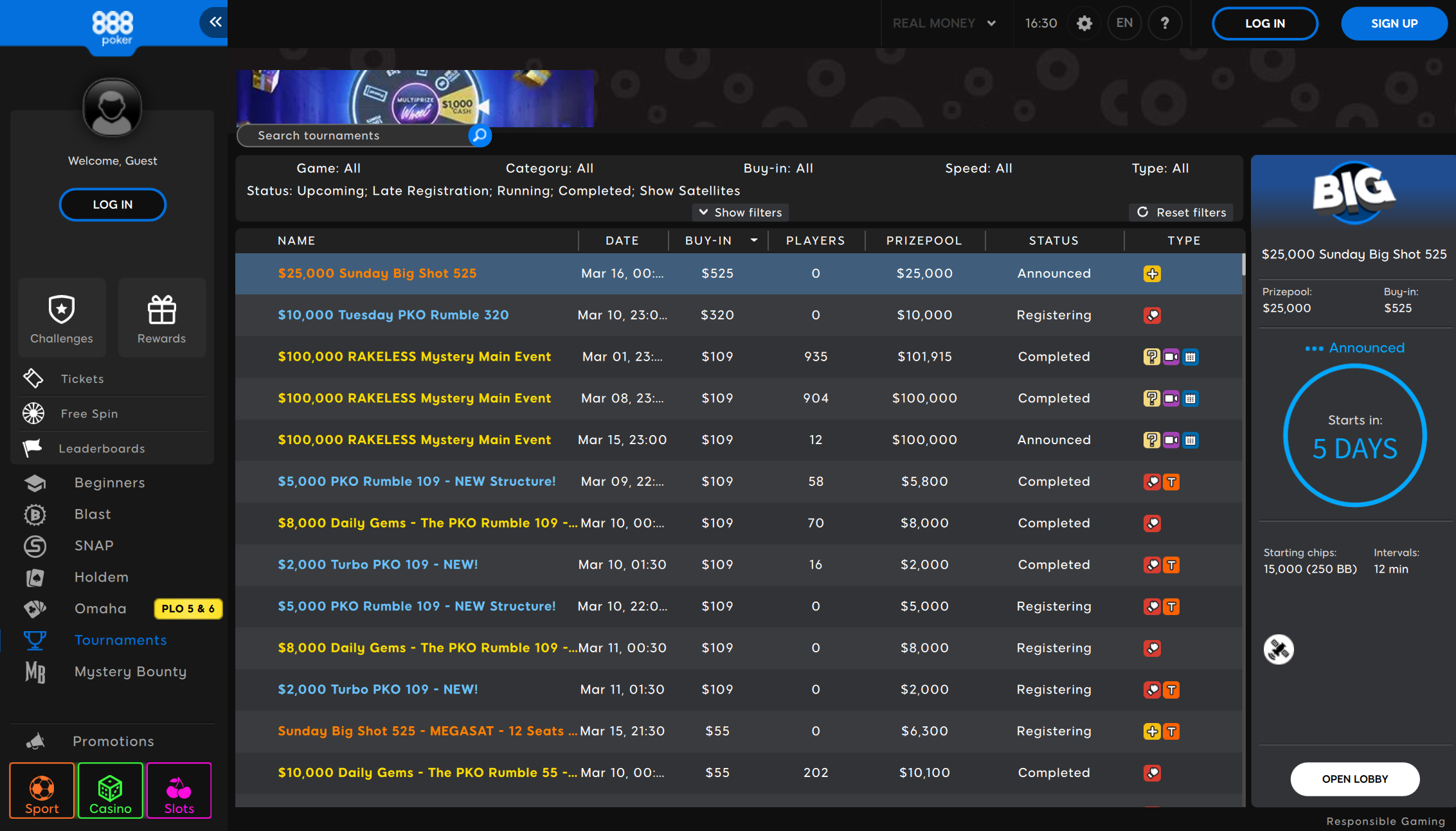
Task: Click satellite icon in tournament details panel
Action: tap(1279, 649)
